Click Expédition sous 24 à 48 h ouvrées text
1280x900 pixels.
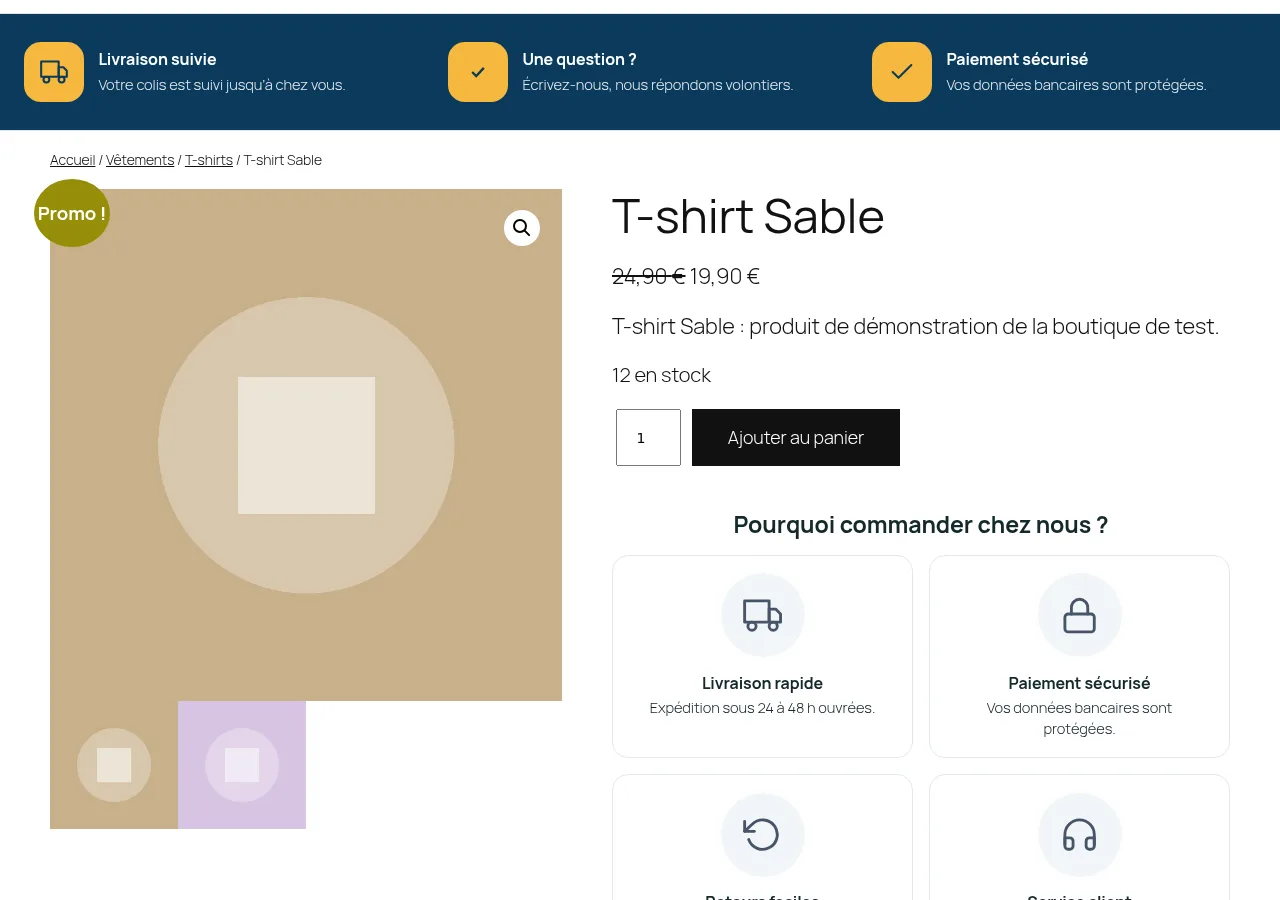click(763, 708)
